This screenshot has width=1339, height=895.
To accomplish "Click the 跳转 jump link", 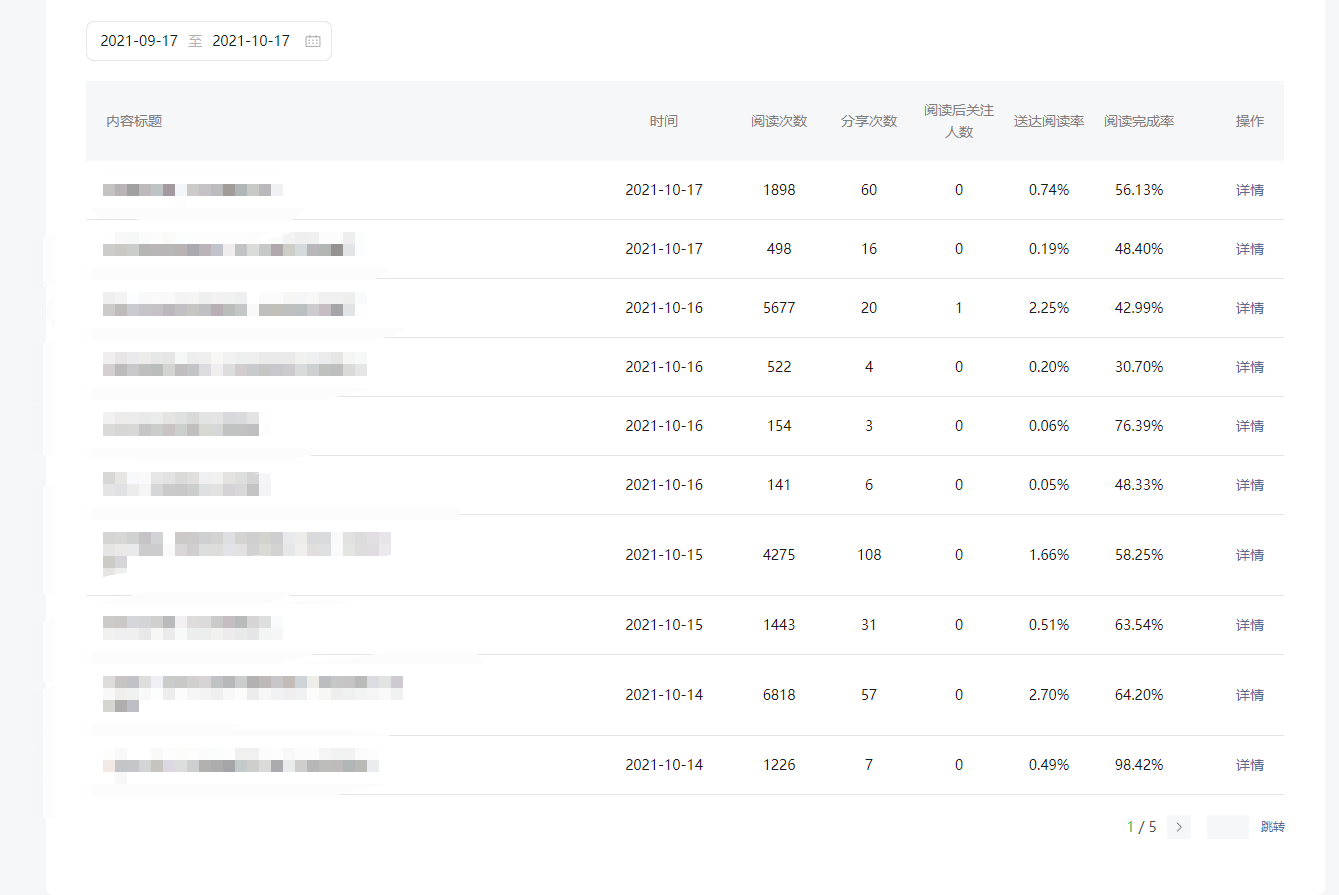I will (1272, 827).
